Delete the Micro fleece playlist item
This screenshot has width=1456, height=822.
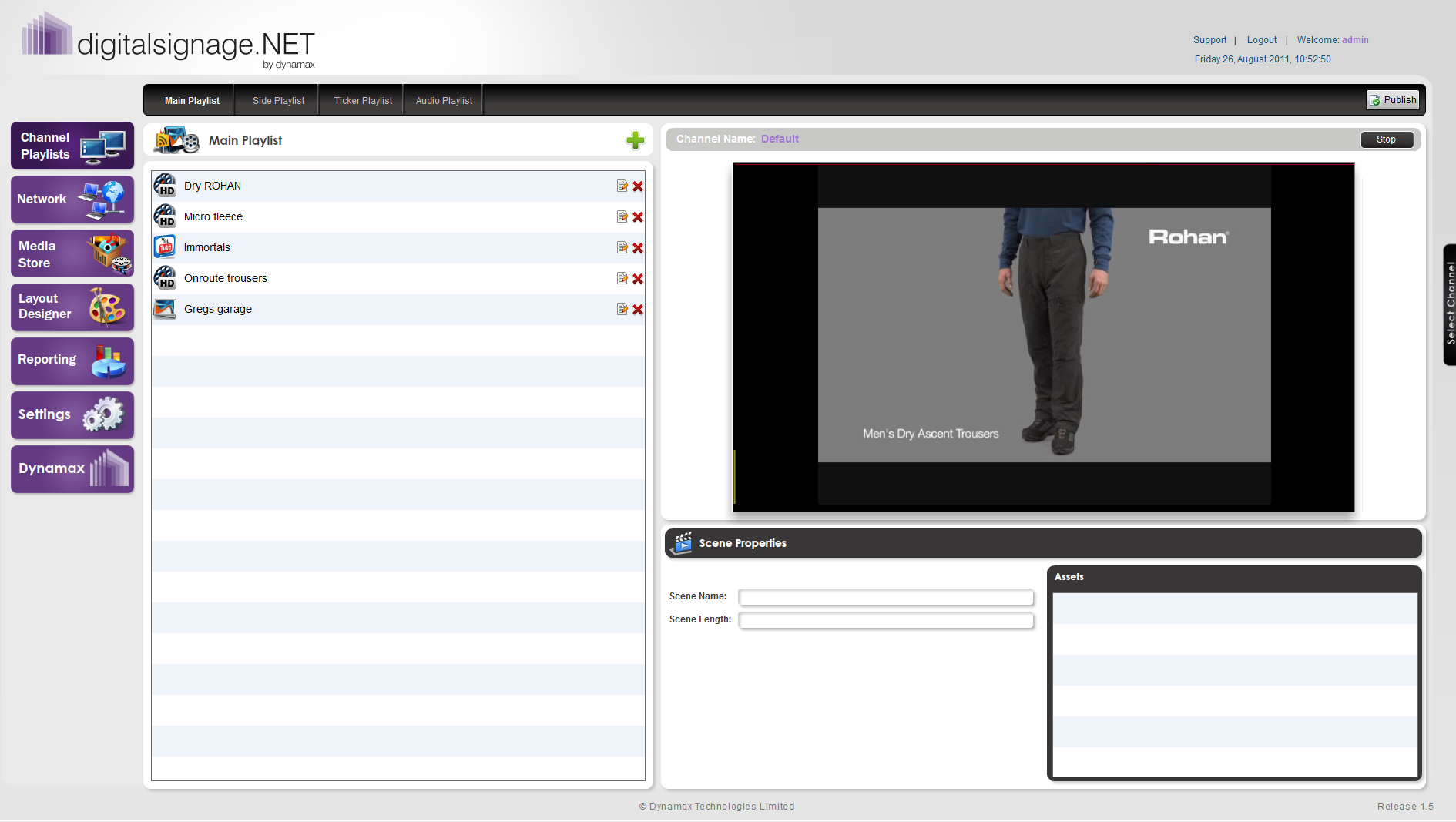(x=638, y=217)
